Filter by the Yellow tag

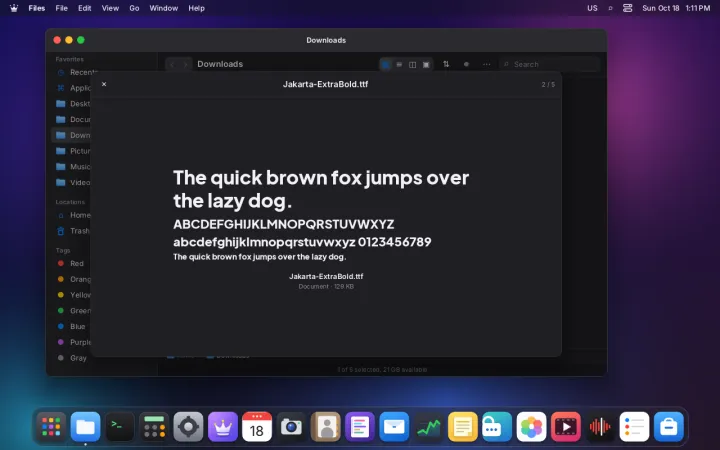pyautogui.click(x=73, y=295)
